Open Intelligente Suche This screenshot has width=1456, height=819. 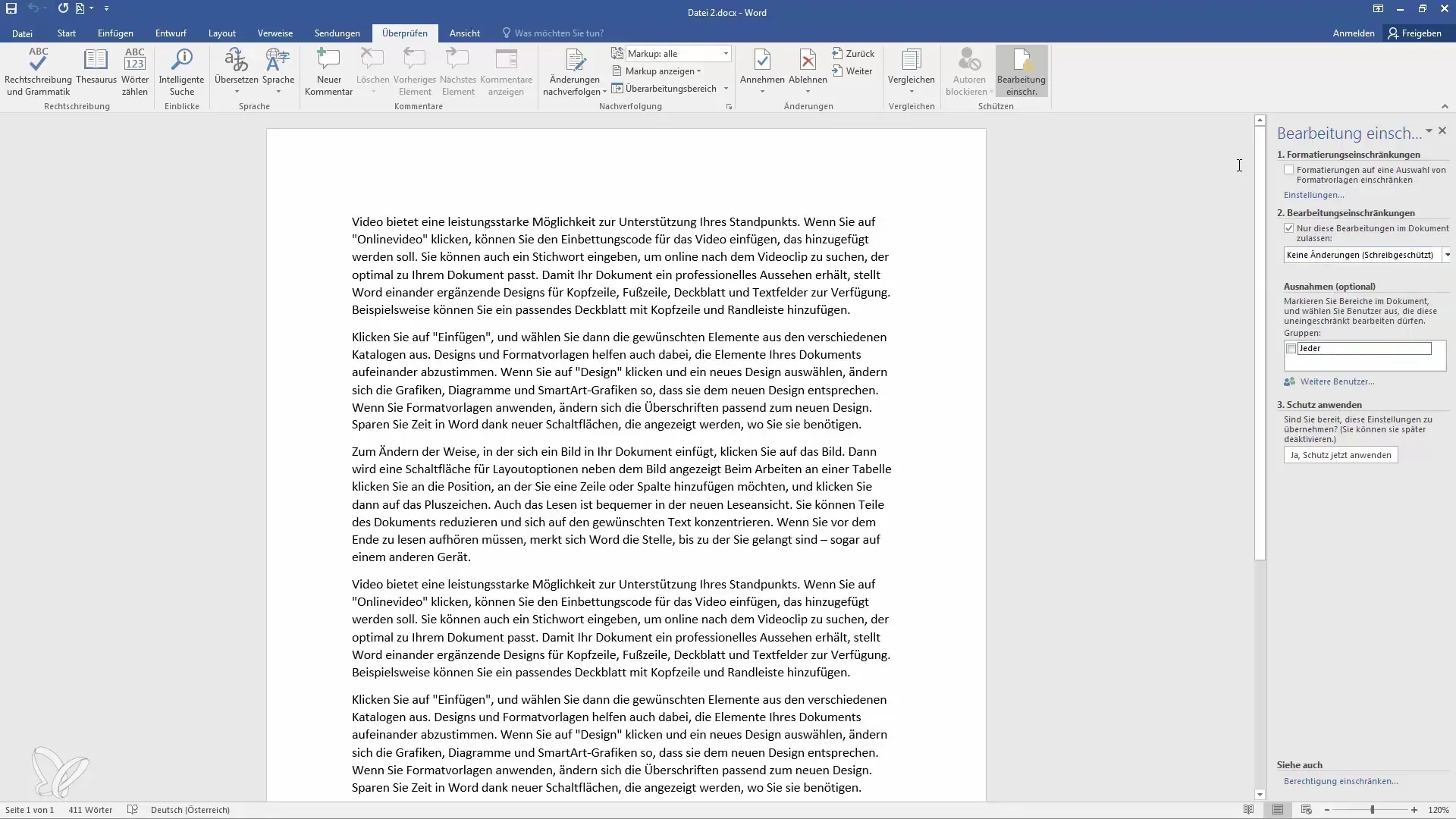pos(181,71)
